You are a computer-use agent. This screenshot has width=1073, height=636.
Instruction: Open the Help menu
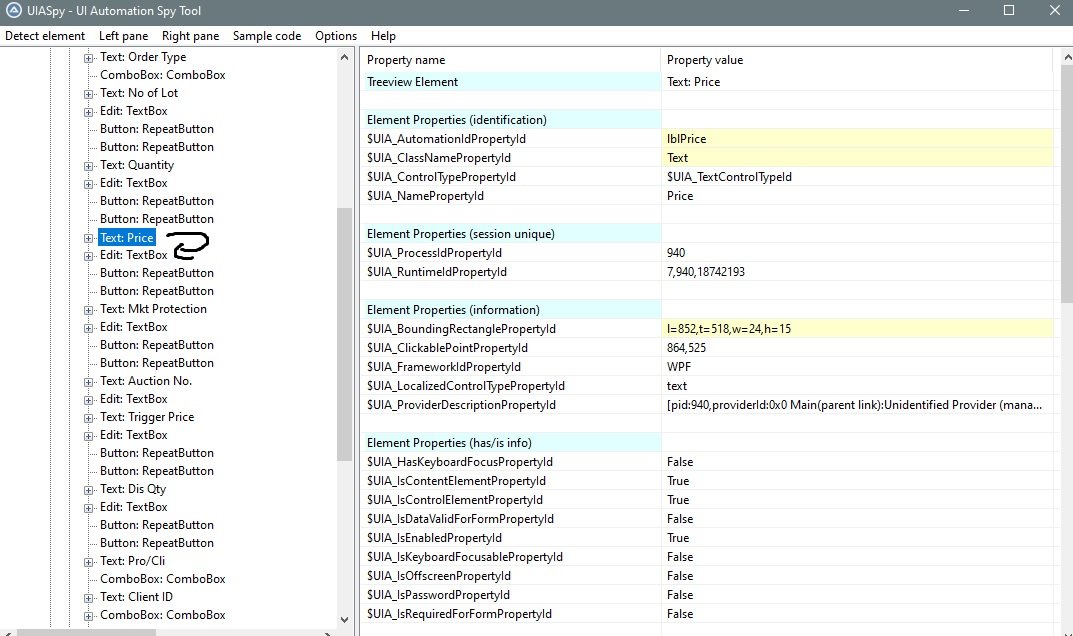[383, 36]
